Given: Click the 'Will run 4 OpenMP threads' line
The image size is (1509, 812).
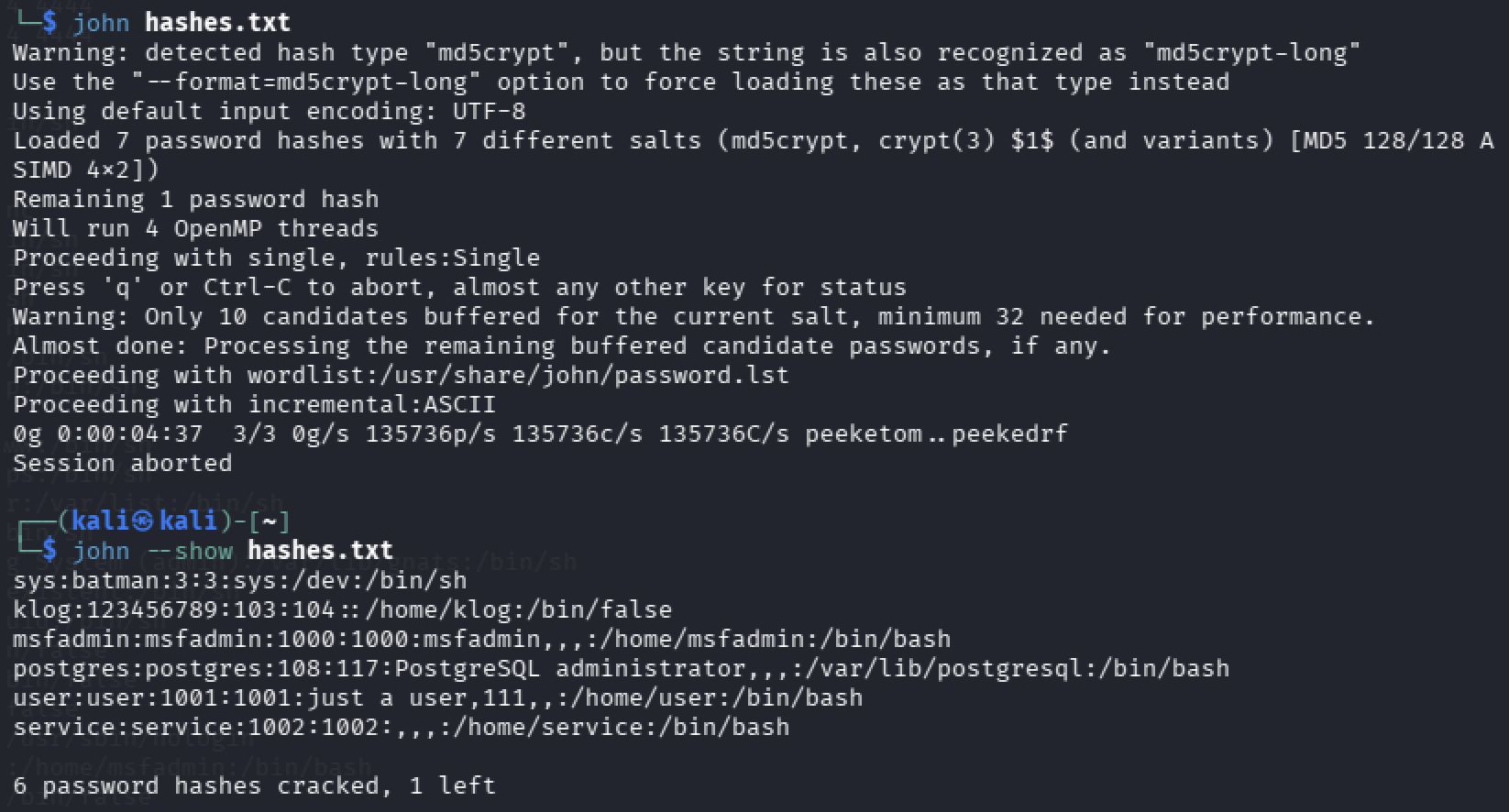Looking at the screenshot, I should point(196,228).
